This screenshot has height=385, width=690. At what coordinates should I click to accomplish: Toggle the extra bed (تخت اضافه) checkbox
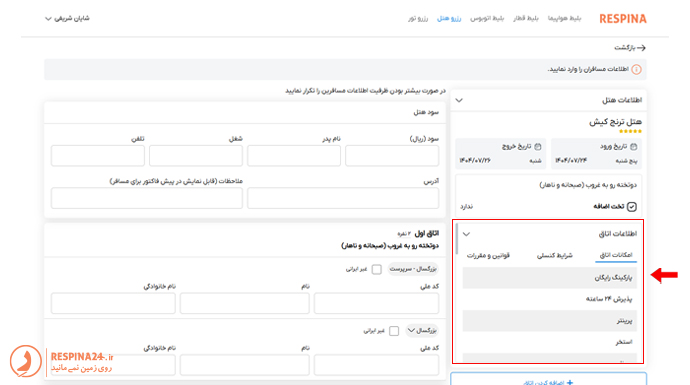pos(631,206)
